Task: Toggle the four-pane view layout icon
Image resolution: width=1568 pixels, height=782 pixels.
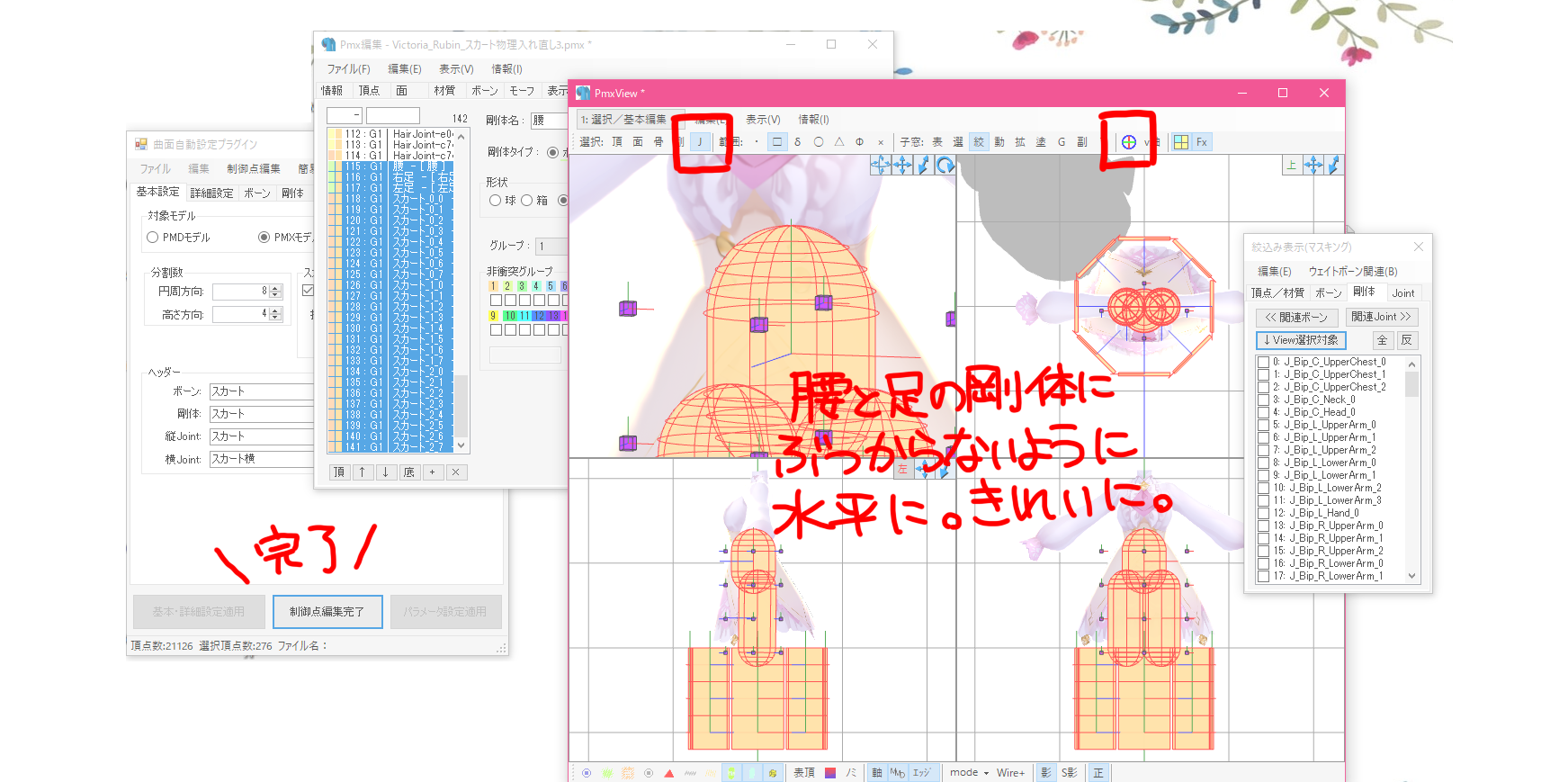Action: click(x=1181, y=142)
